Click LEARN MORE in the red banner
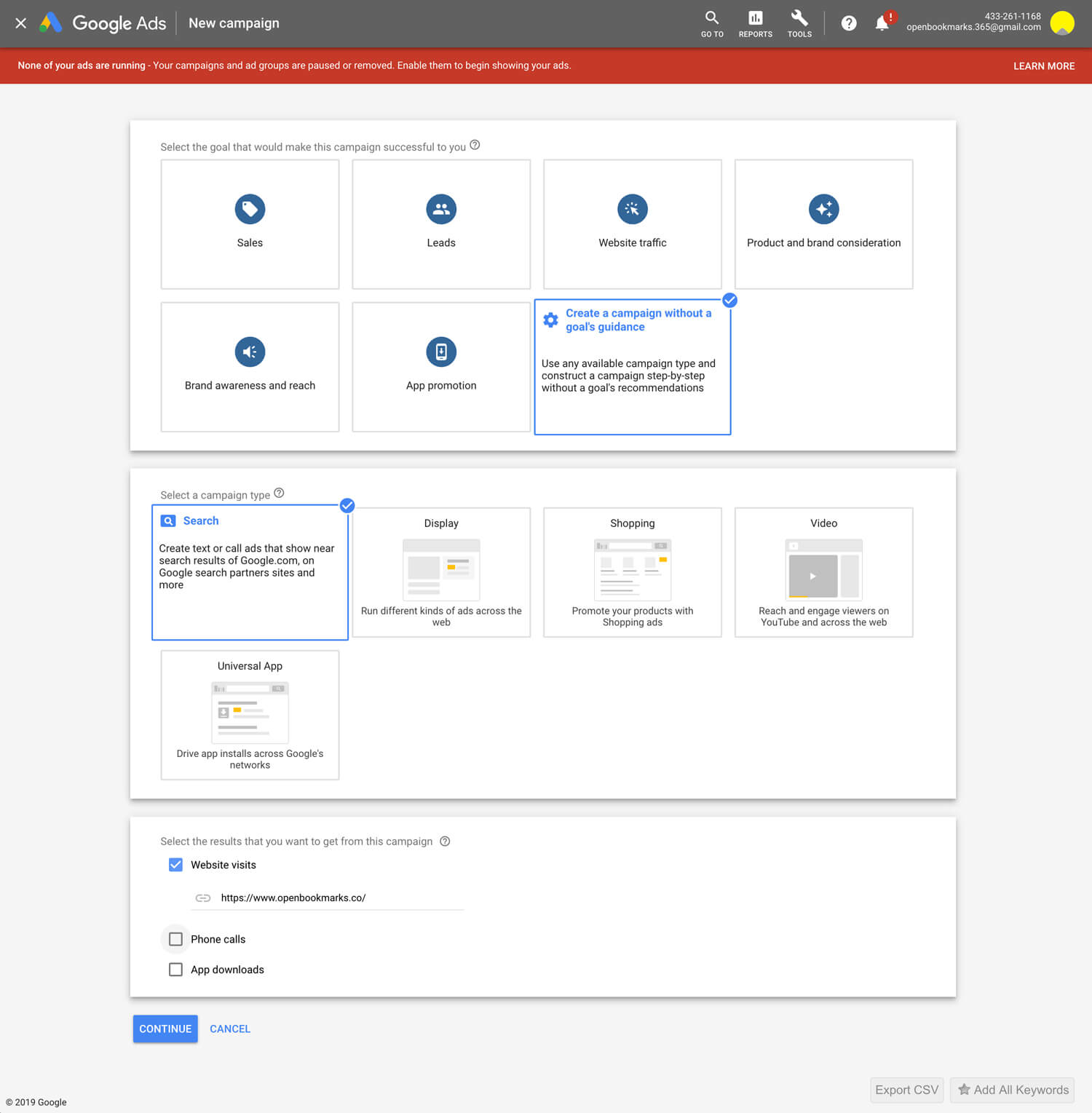Screen dimensions: 1092x1113 tap(1044, 66)
